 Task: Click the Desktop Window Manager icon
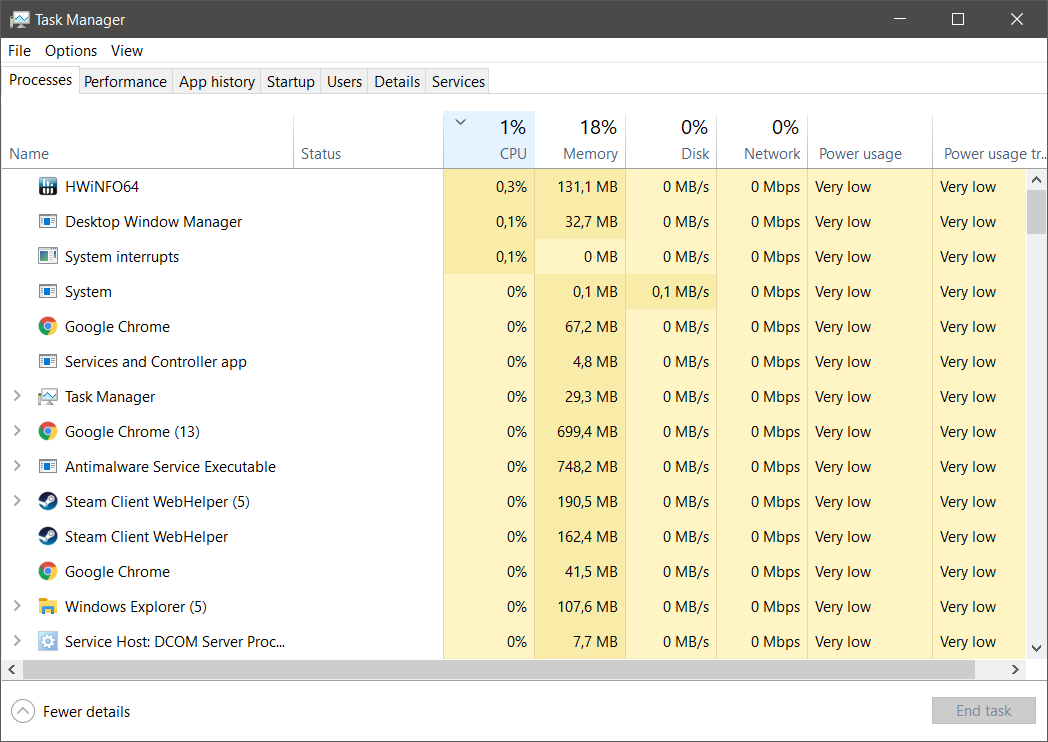point(47,222)
